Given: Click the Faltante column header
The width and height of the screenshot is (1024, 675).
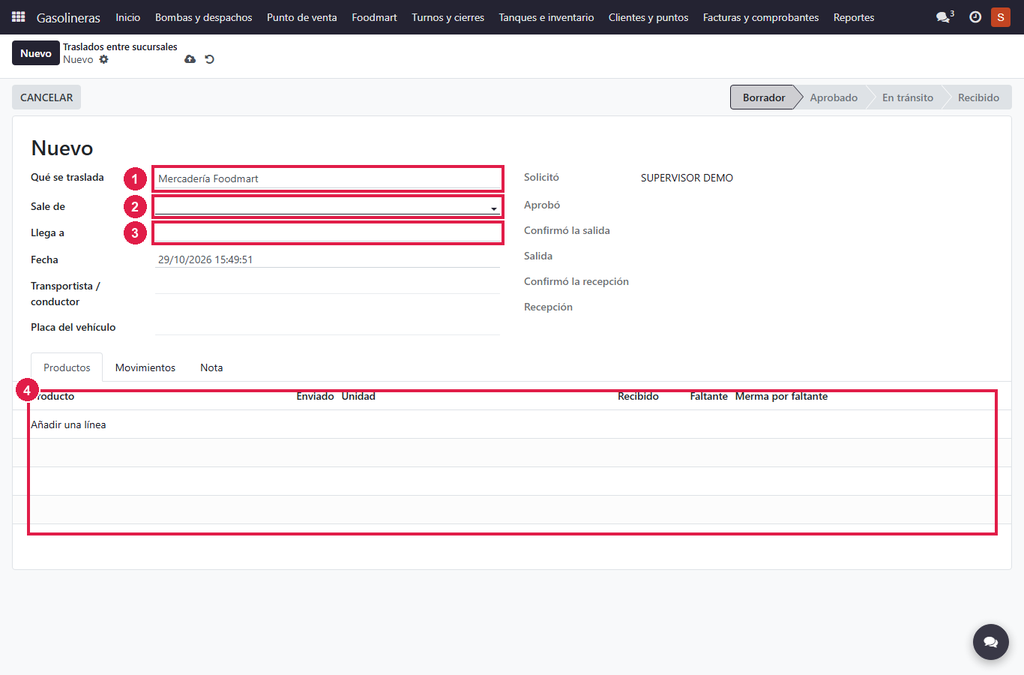Looking at the screenshot, I should [709, 396].
